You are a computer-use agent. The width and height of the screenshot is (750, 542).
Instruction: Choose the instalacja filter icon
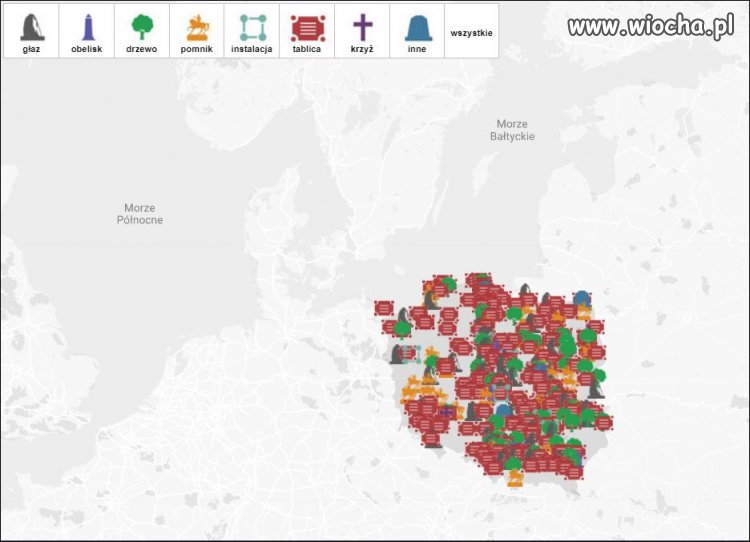(252, 32)
